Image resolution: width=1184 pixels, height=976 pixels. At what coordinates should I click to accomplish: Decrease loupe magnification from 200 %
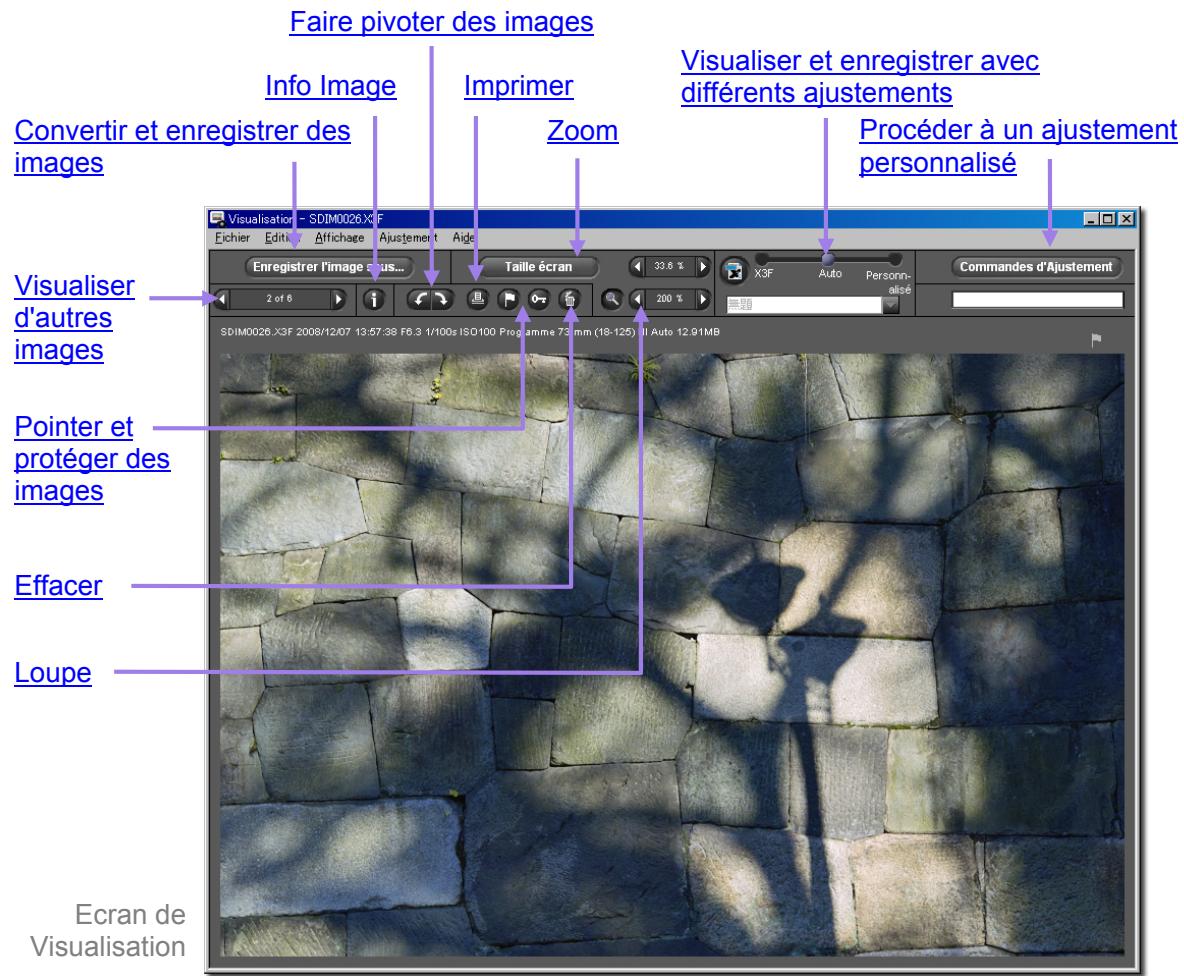(637, 300)
